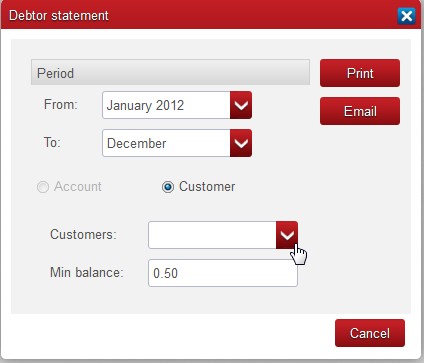
Task: Select the Account radio button
Action: point(43,187)
